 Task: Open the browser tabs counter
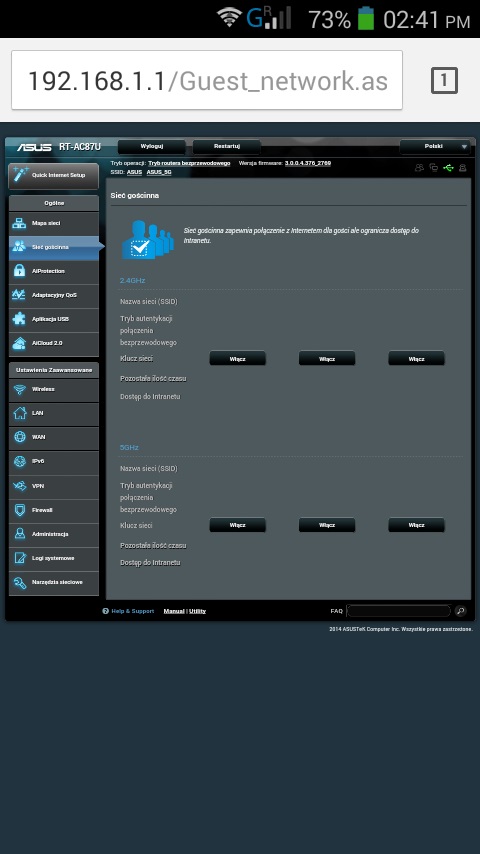[x=444, y=81]
